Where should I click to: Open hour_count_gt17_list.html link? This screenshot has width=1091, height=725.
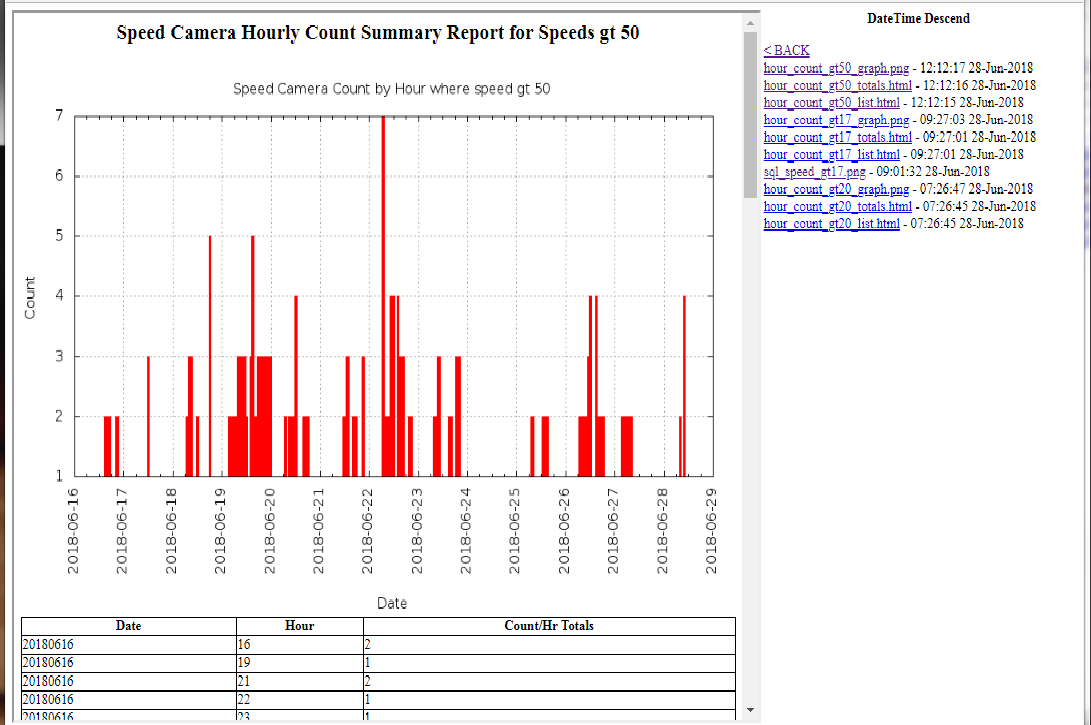[x=831, y=154]
